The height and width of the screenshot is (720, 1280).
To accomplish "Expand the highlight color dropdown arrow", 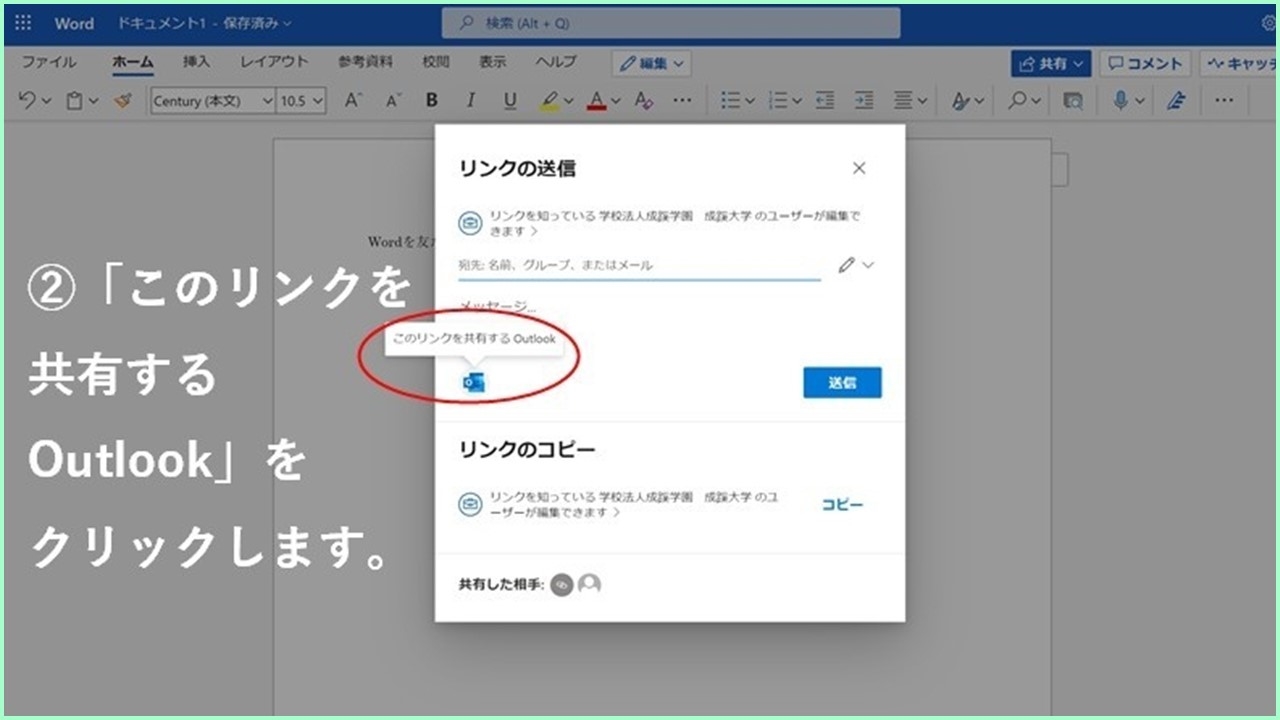I will point(568,101).
